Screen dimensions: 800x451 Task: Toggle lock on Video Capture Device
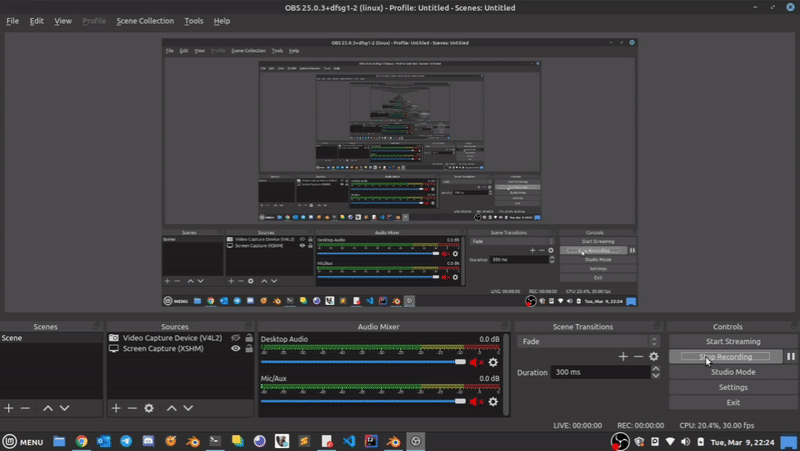click(249, 338)
